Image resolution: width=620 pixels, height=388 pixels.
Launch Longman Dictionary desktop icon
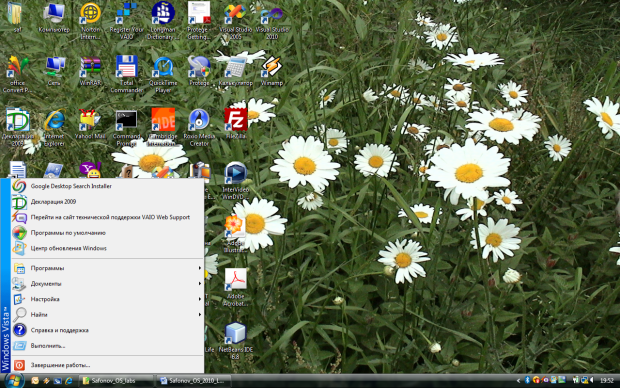click(163, 20)
